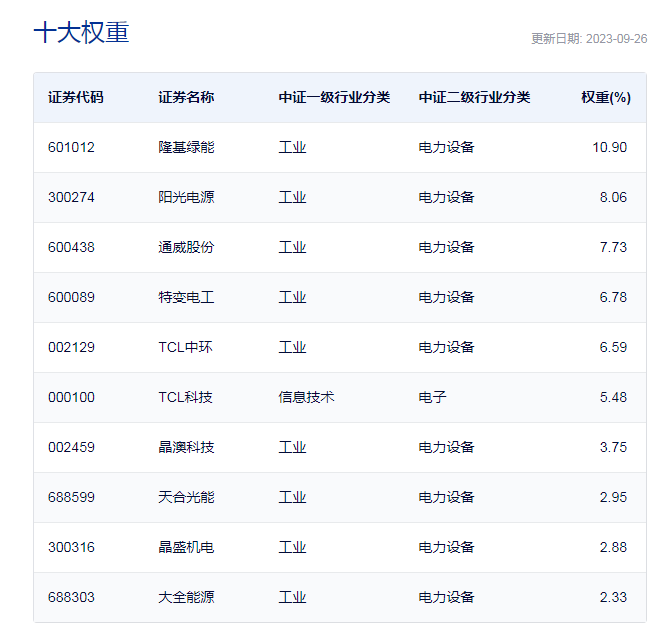Select security name 晶盛机电
Viewport: 663px width, 643px height.
coord(186,547)
